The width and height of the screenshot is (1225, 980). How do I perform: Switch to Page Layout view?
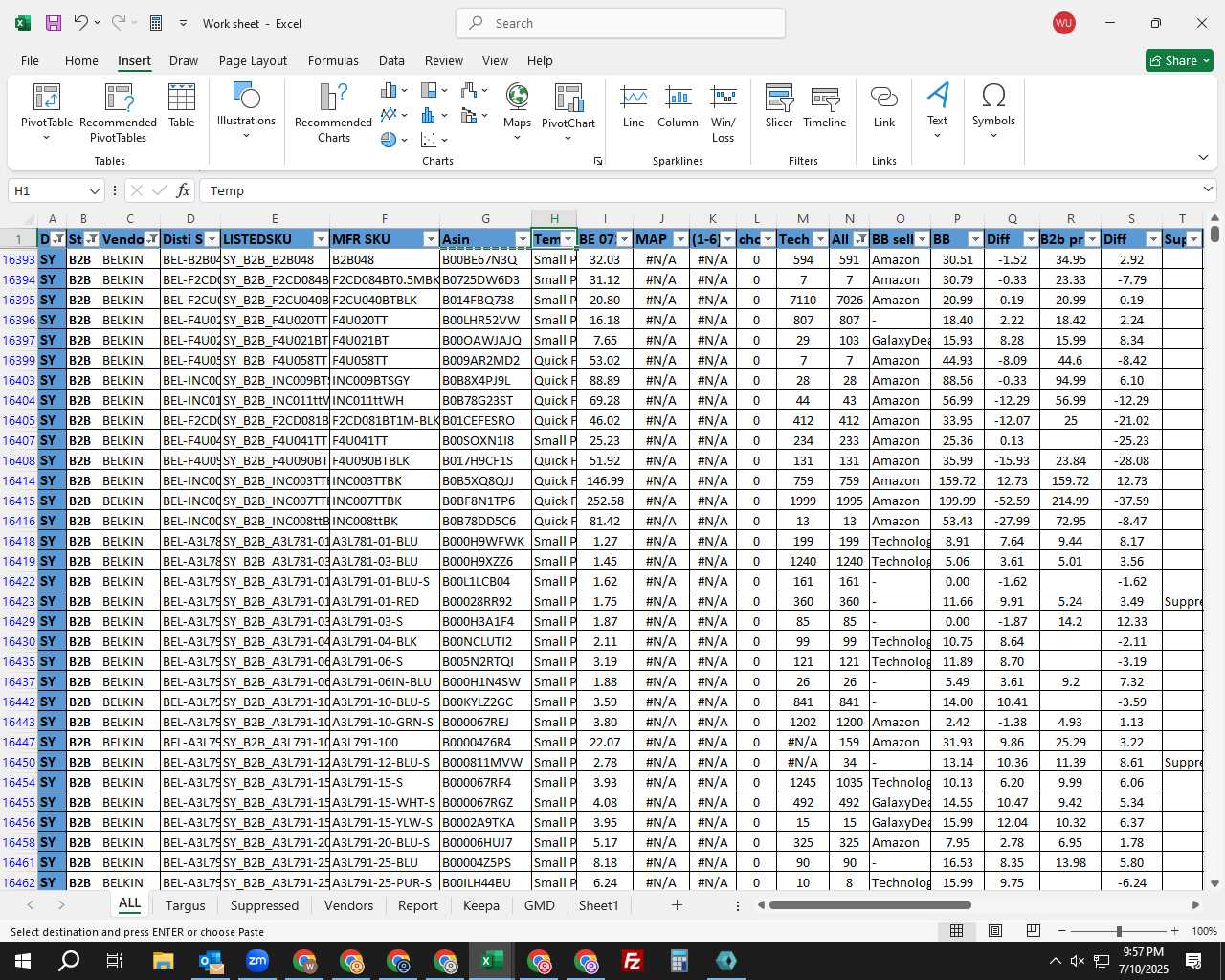click(x=995, y=931)
